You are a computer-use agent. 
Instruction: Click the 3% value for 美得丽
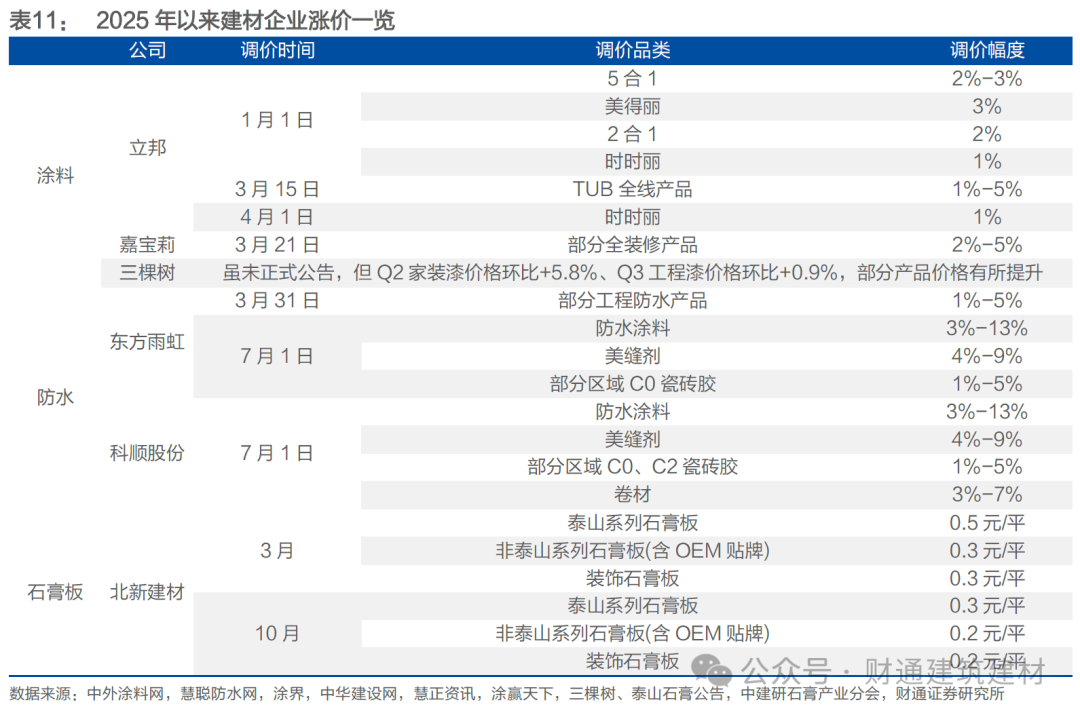coord(987,106)
